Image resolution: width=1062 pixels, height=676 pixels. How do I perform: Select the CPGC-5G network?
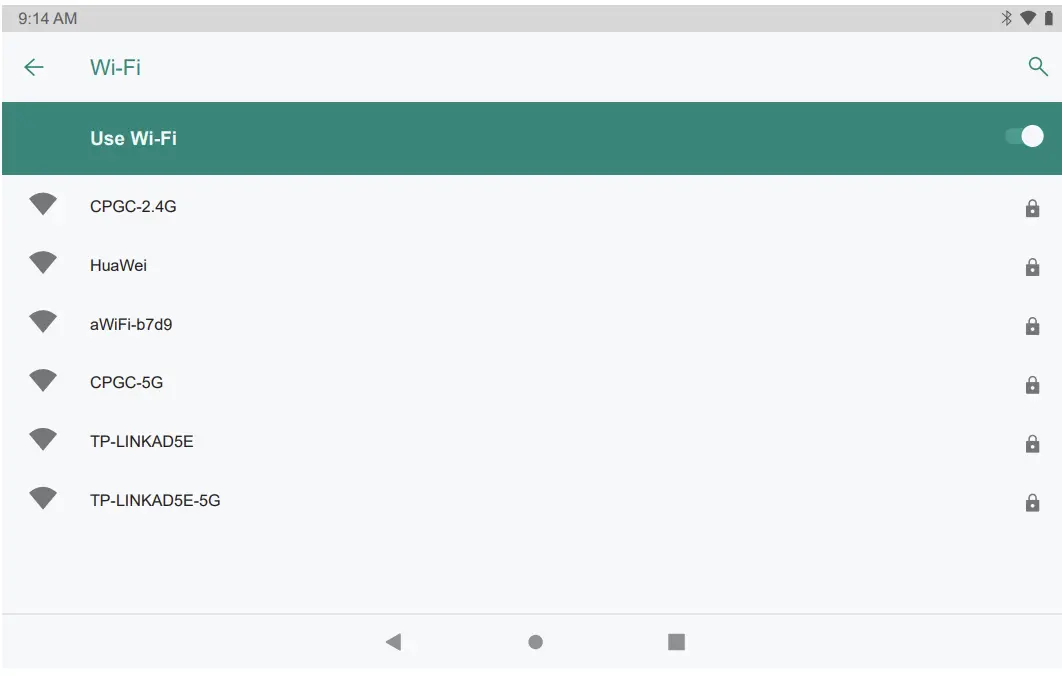[x=128, y=382]
